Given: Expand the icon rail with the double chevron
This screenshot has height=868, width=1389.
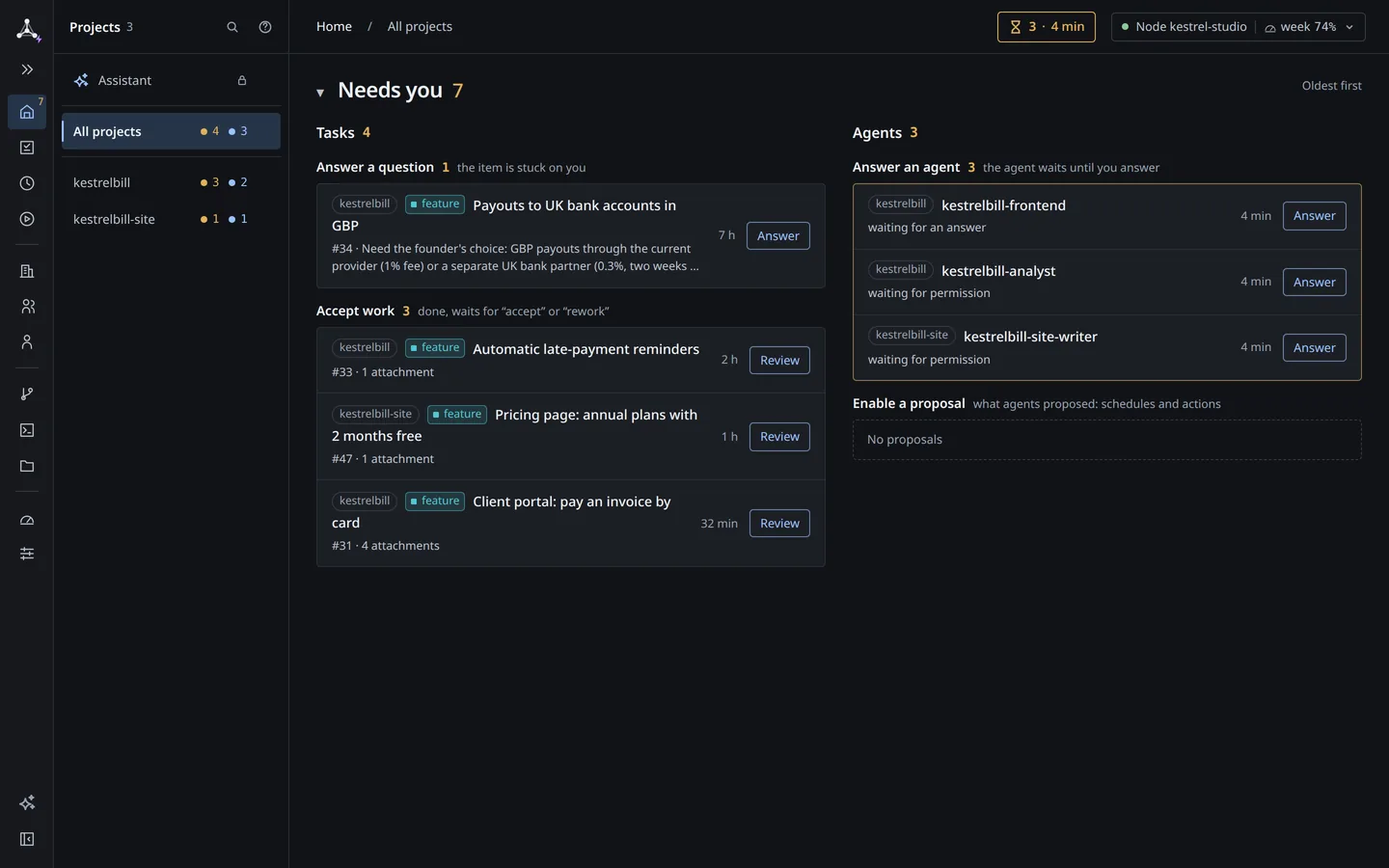Looking at the screenshot, I should point(27,69).
